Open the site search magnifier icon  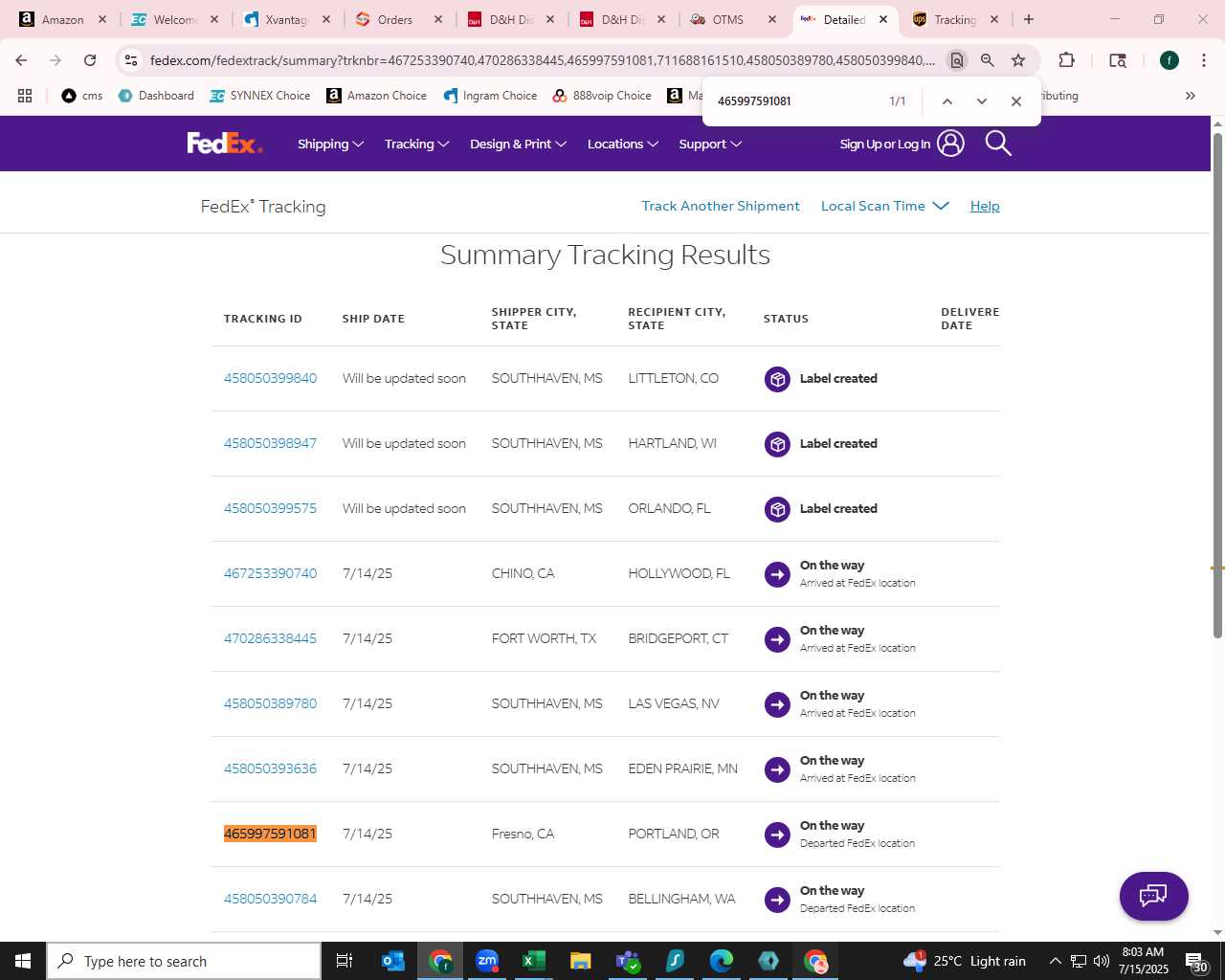coord(998,144)
